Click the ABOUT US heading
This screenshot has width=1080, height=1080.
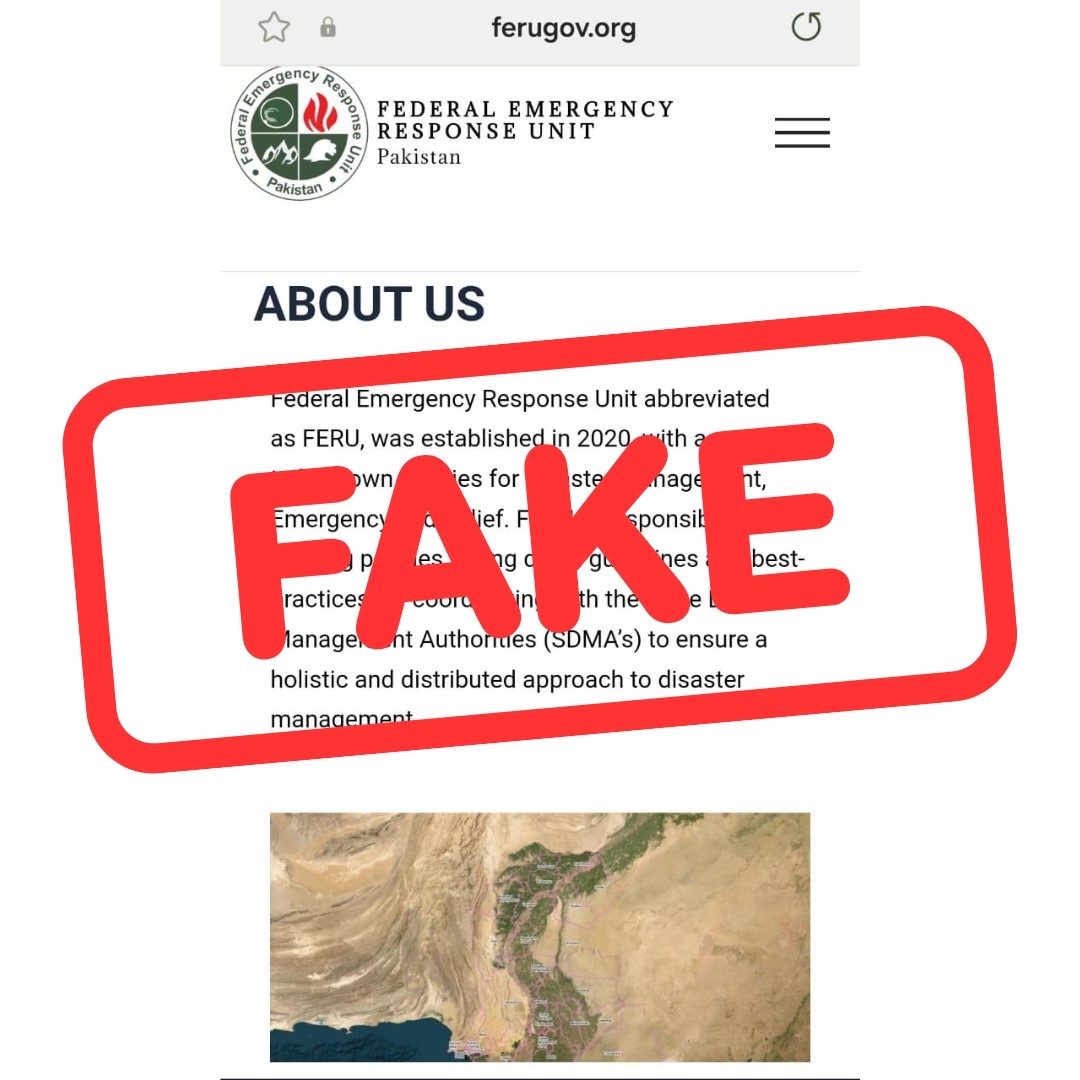[x=369, y=304]
